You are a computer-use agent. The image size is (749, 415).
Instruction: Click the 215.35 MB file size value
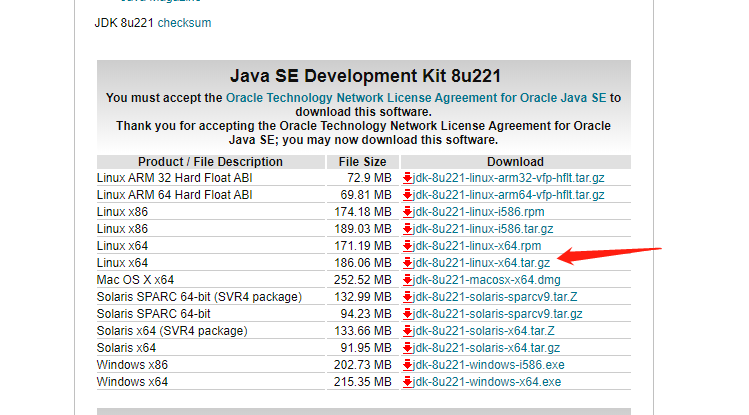363,382
